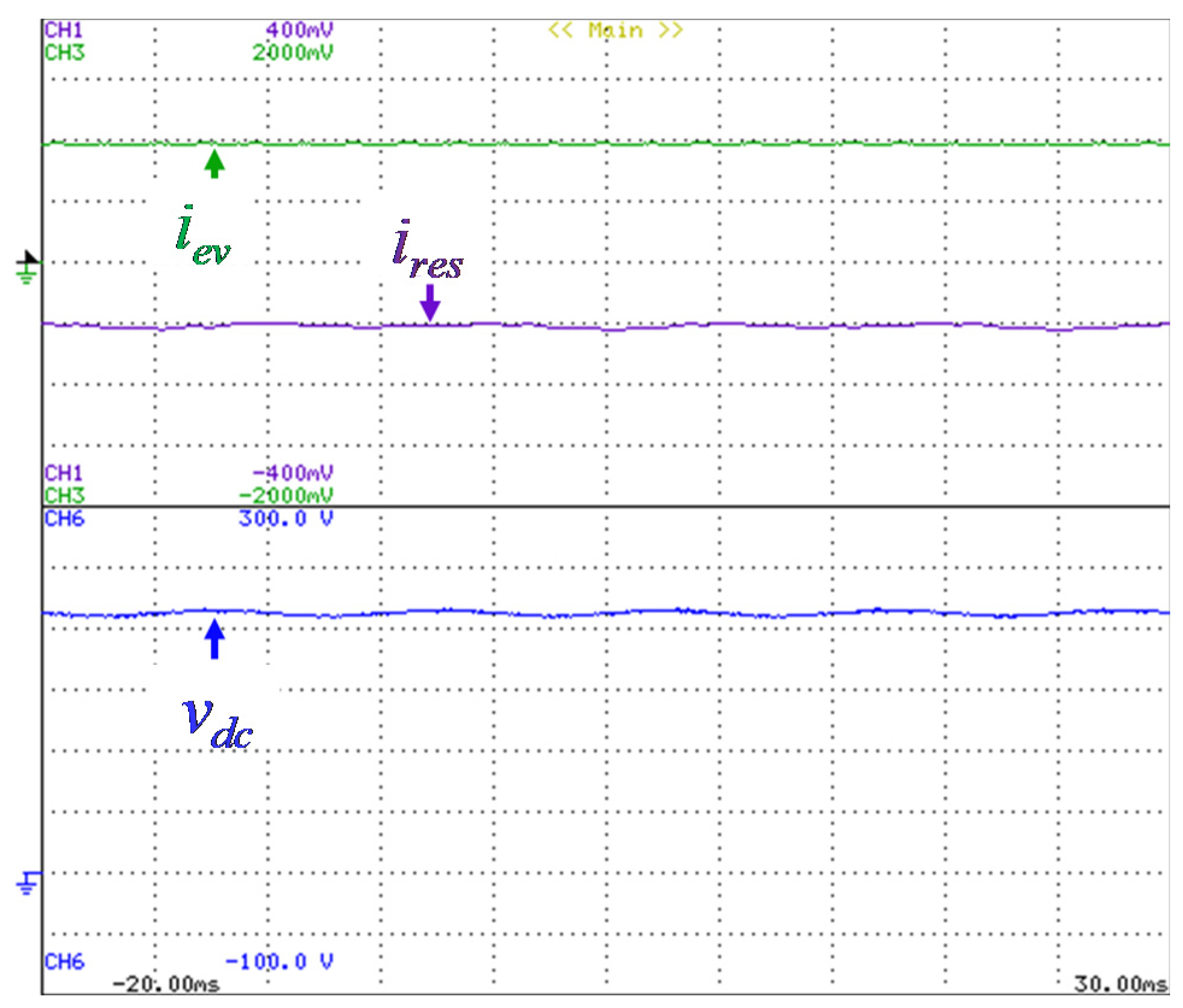The height and width of the screenshot is (1008, 1183).
Task: Select the i_ev waveform label
Action: coord(202,236)
